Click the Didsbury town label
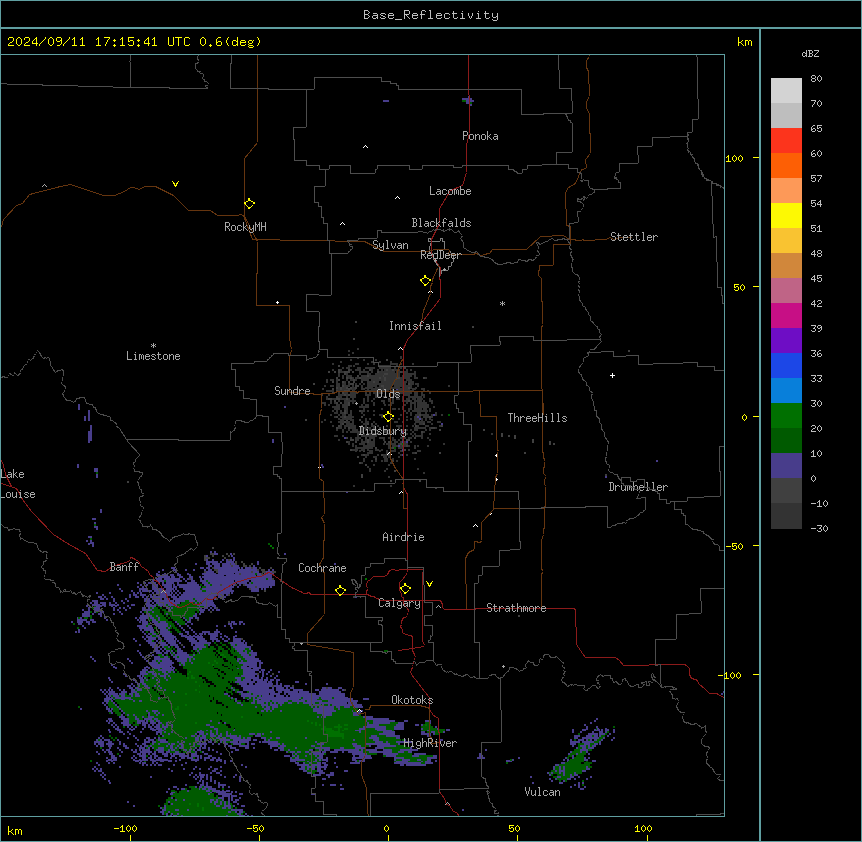Viewport: 862px width, 842px height. tap(383, 431)
